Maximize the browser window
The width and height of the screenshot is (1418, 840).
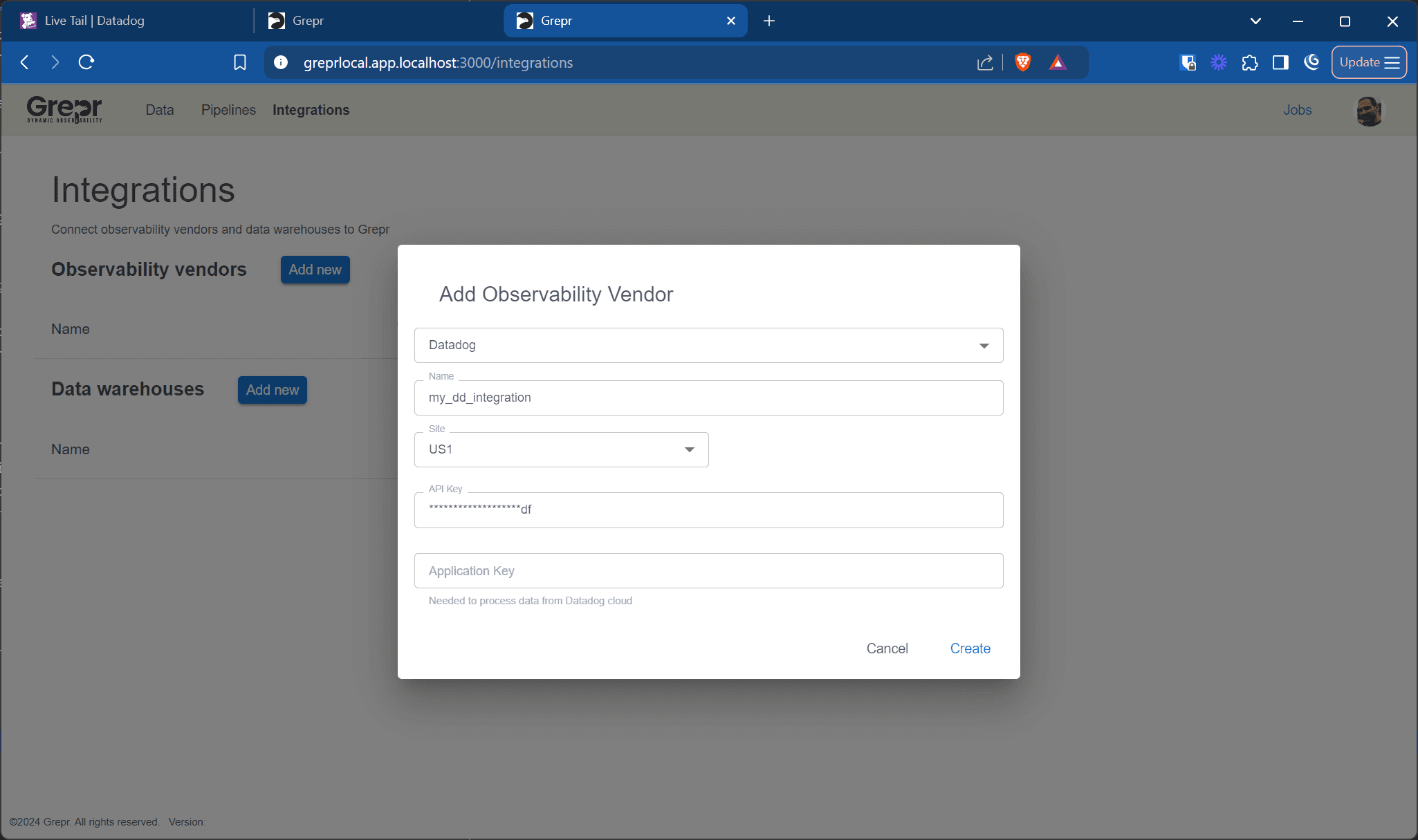[1345, 21]
